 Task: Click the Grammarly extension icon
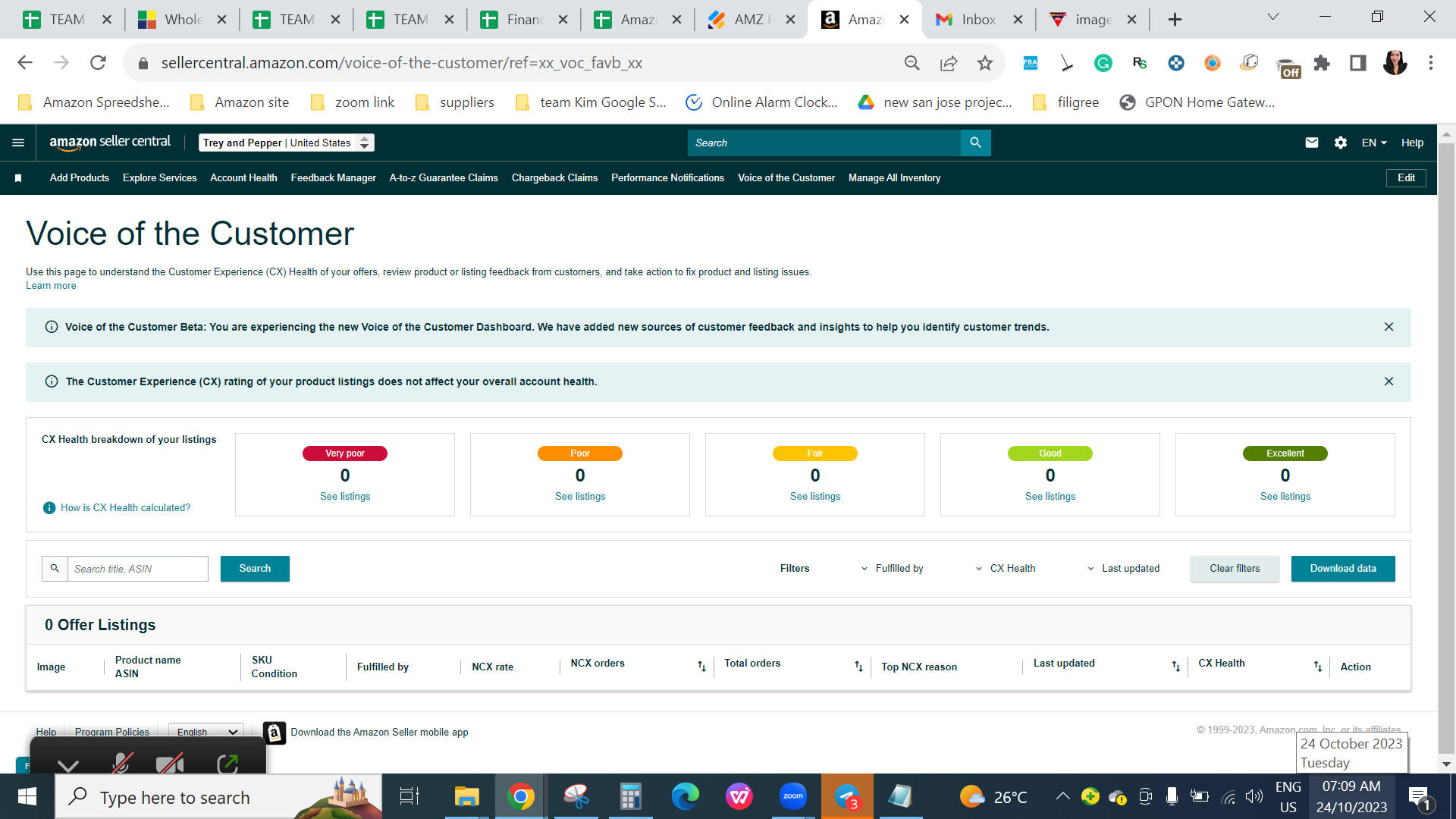(x=1103, y=63)
